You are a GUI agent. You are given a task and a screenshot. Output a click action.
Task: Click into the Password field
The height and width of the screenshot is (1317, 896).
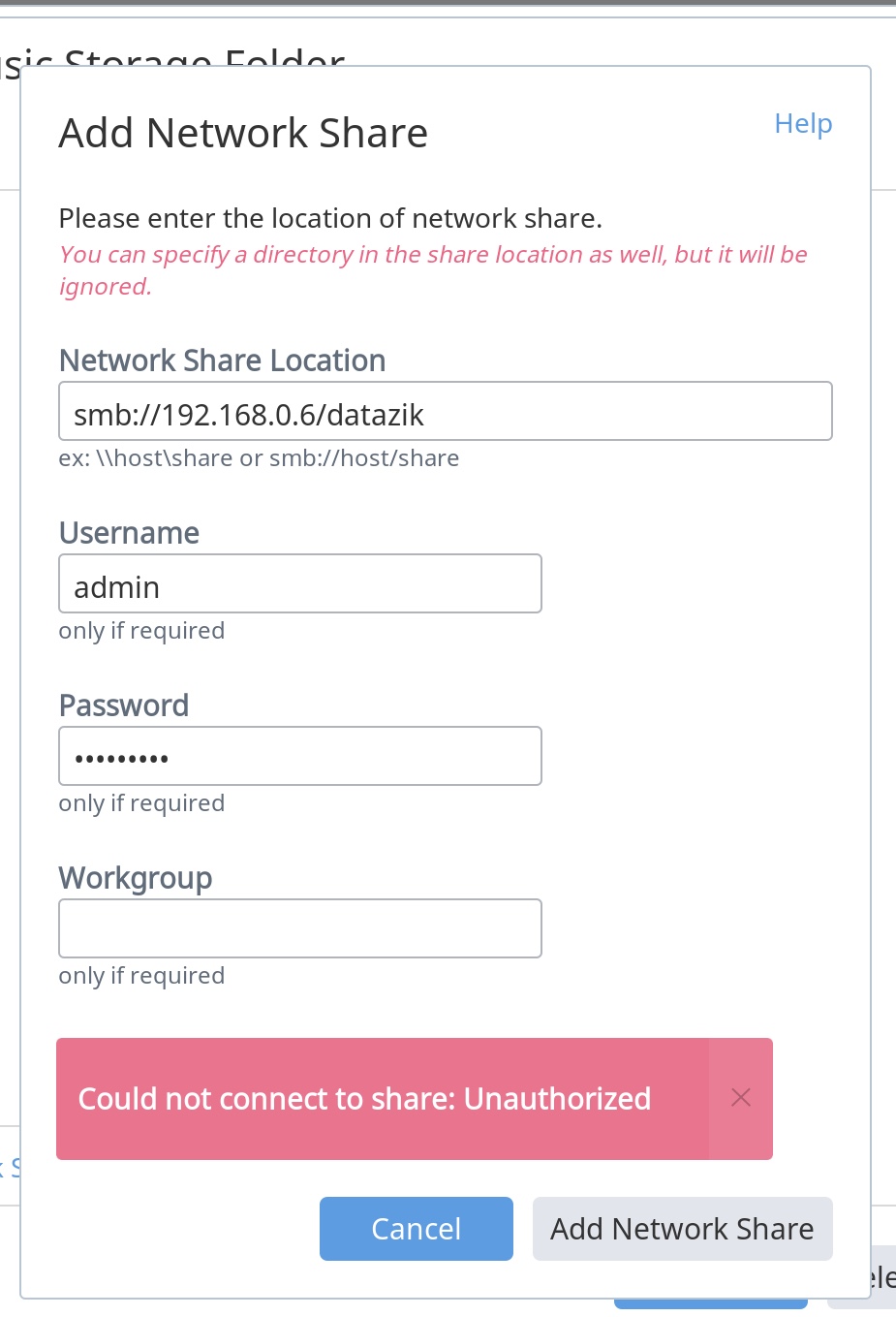pos(300,756)
